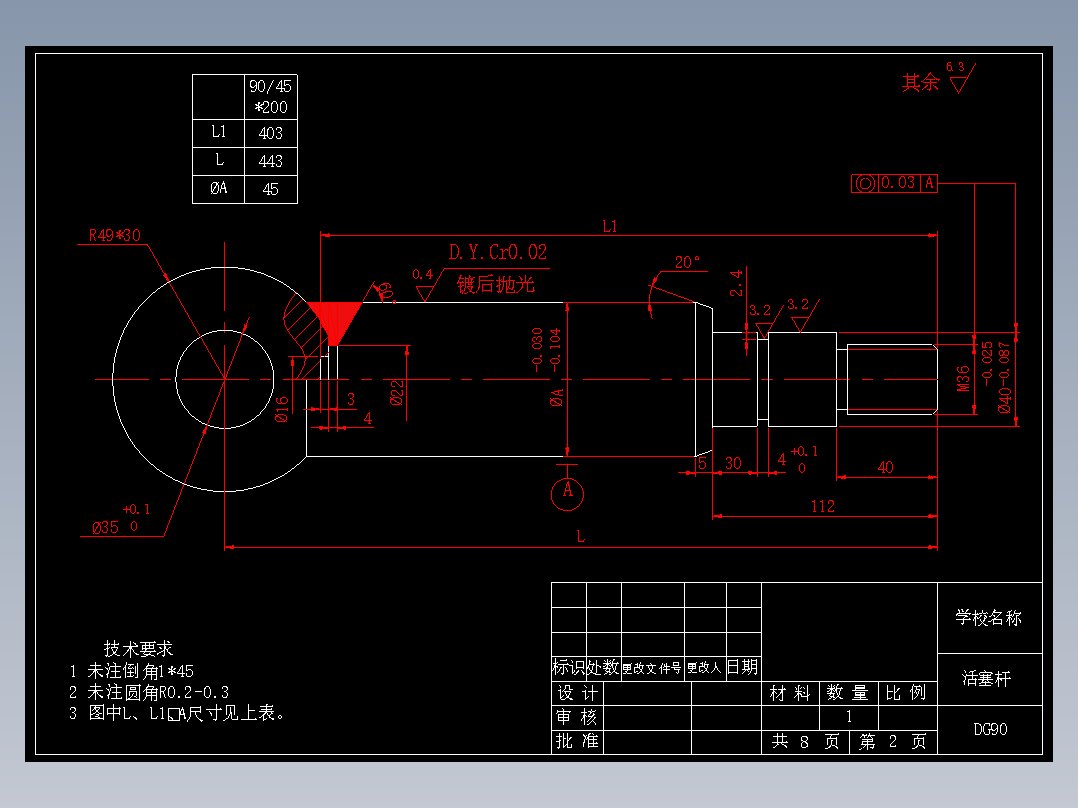Click the '审核' title block label
The height and width of the screenshot is (808, 1078).
click(x=577, y=717)
